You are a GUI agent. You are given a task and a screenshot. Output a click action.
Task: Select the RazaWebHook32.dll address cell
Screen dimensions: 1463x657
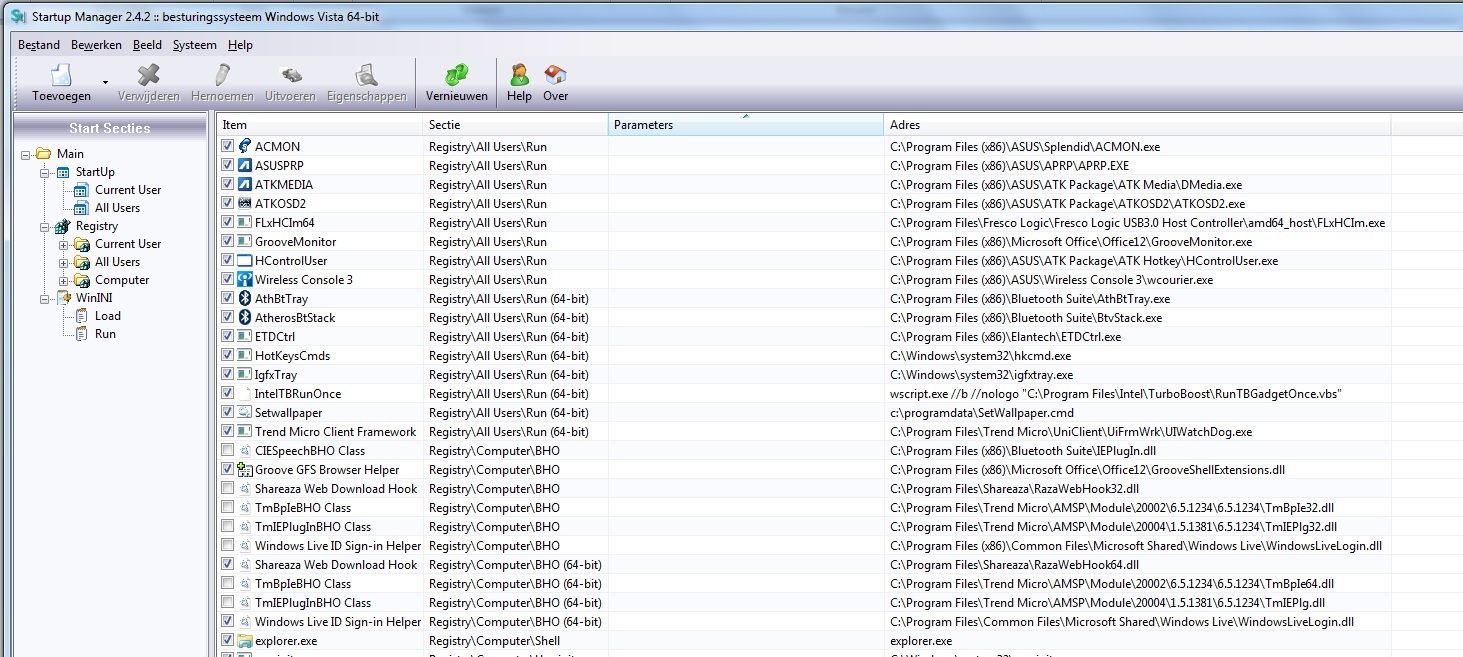click(x=1014, y=488)
